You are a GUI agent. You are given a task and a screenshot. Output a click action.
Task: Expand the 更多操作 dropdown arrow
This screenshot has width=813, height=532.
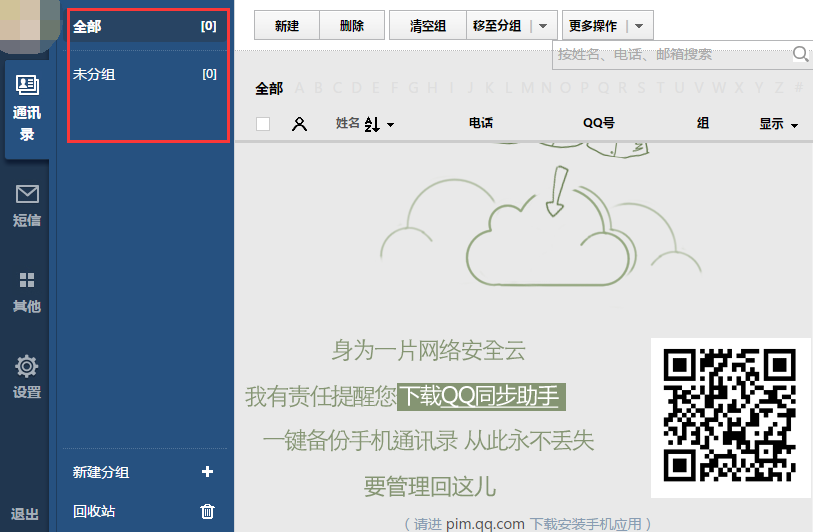[639, 26]
